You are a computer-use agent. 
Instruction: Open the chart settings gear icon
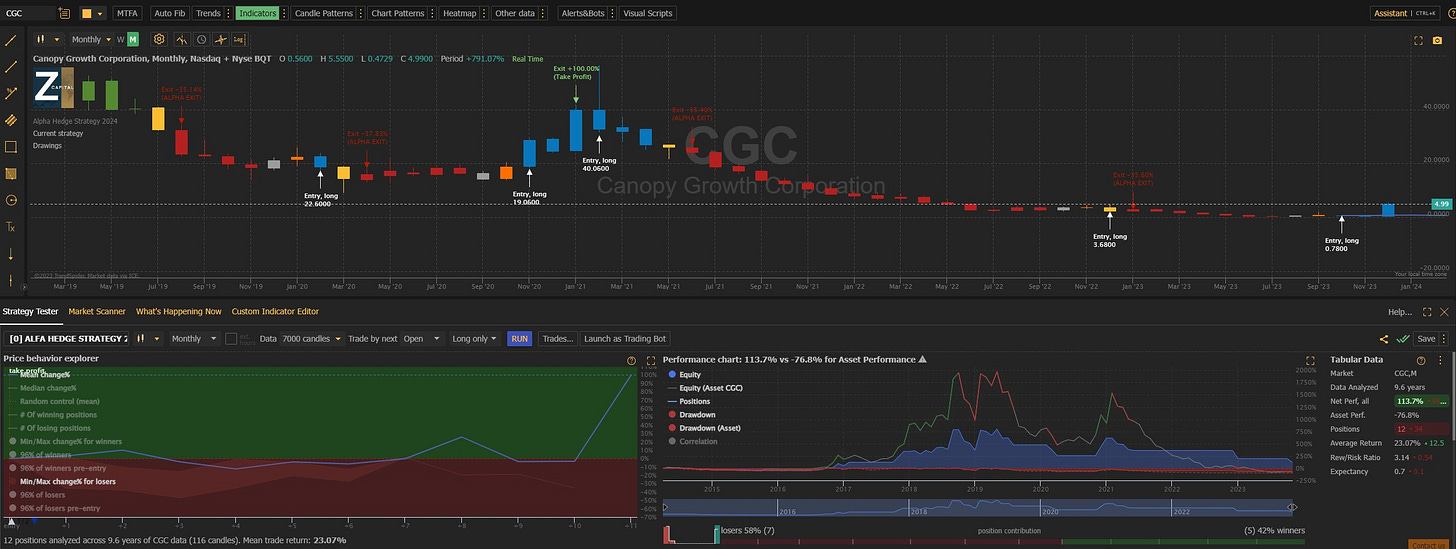pos(159,39)
